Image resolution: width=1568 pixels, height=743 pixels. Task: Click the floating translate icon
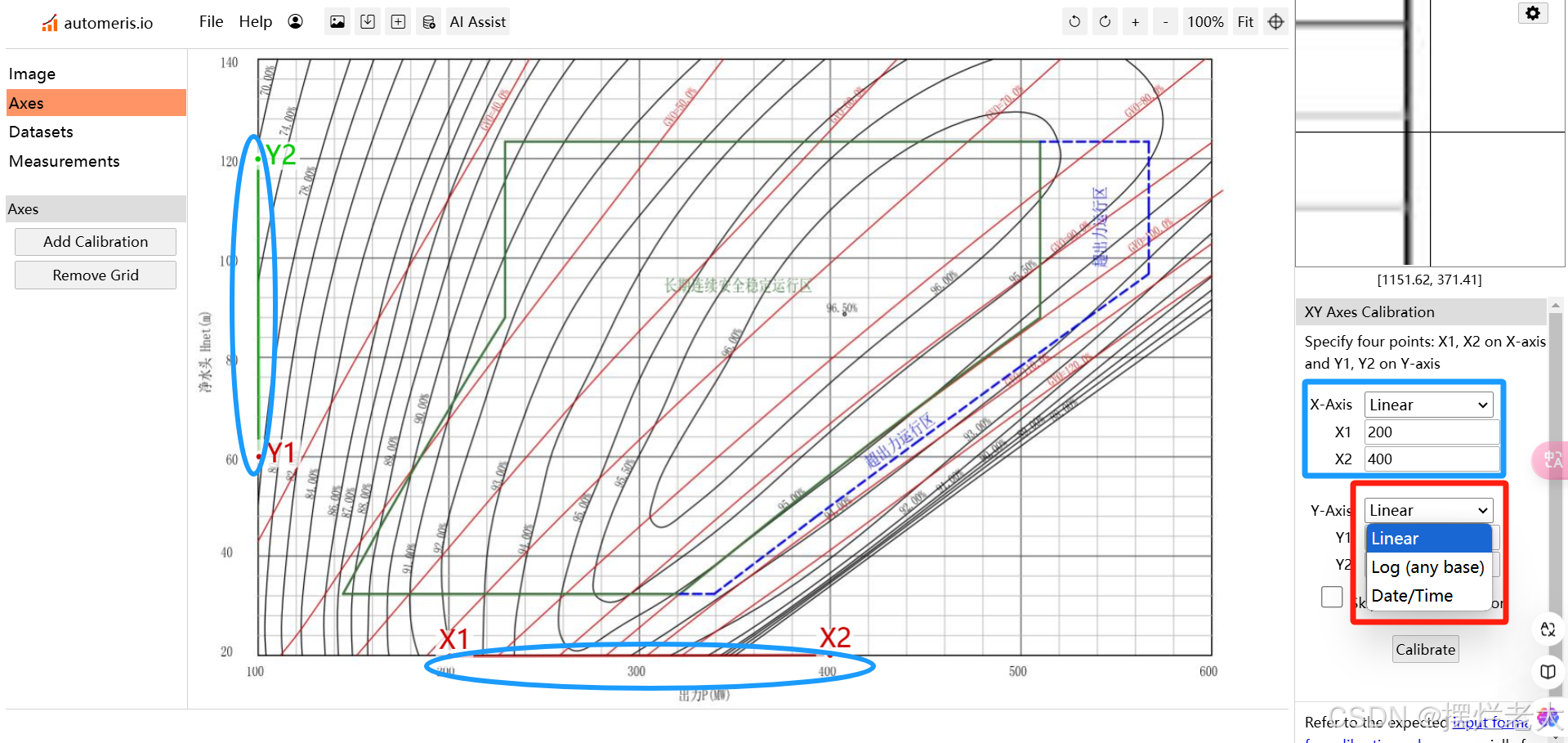pos(1551,460)
